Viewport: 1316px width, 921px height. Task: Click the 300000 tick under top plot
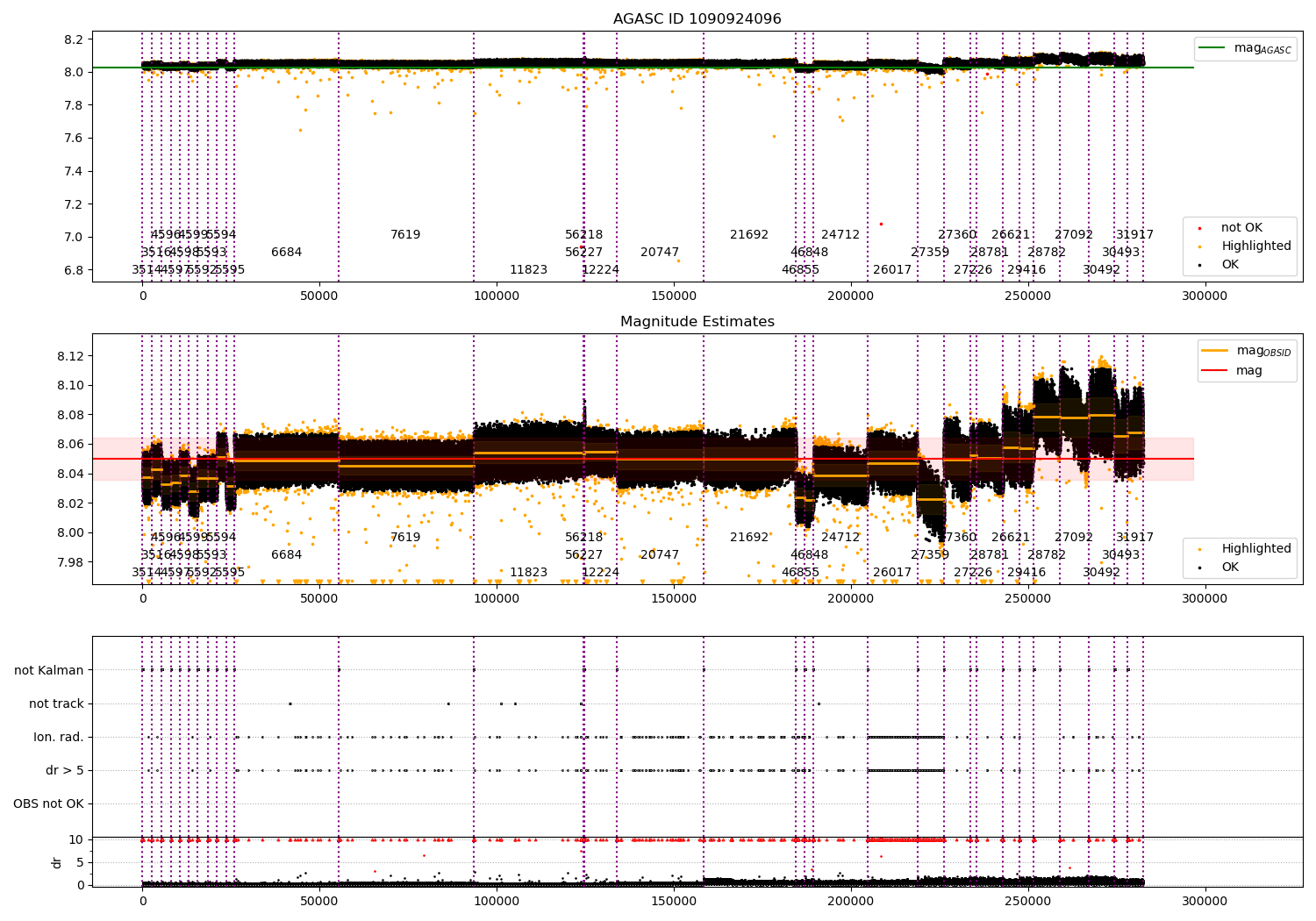[x=1205, y=296]
